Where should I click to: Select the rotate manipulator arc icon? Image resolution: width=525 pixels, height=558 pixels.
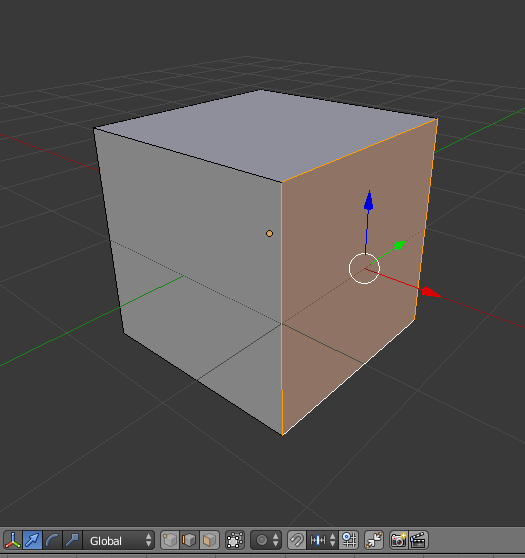pos(52,540)
